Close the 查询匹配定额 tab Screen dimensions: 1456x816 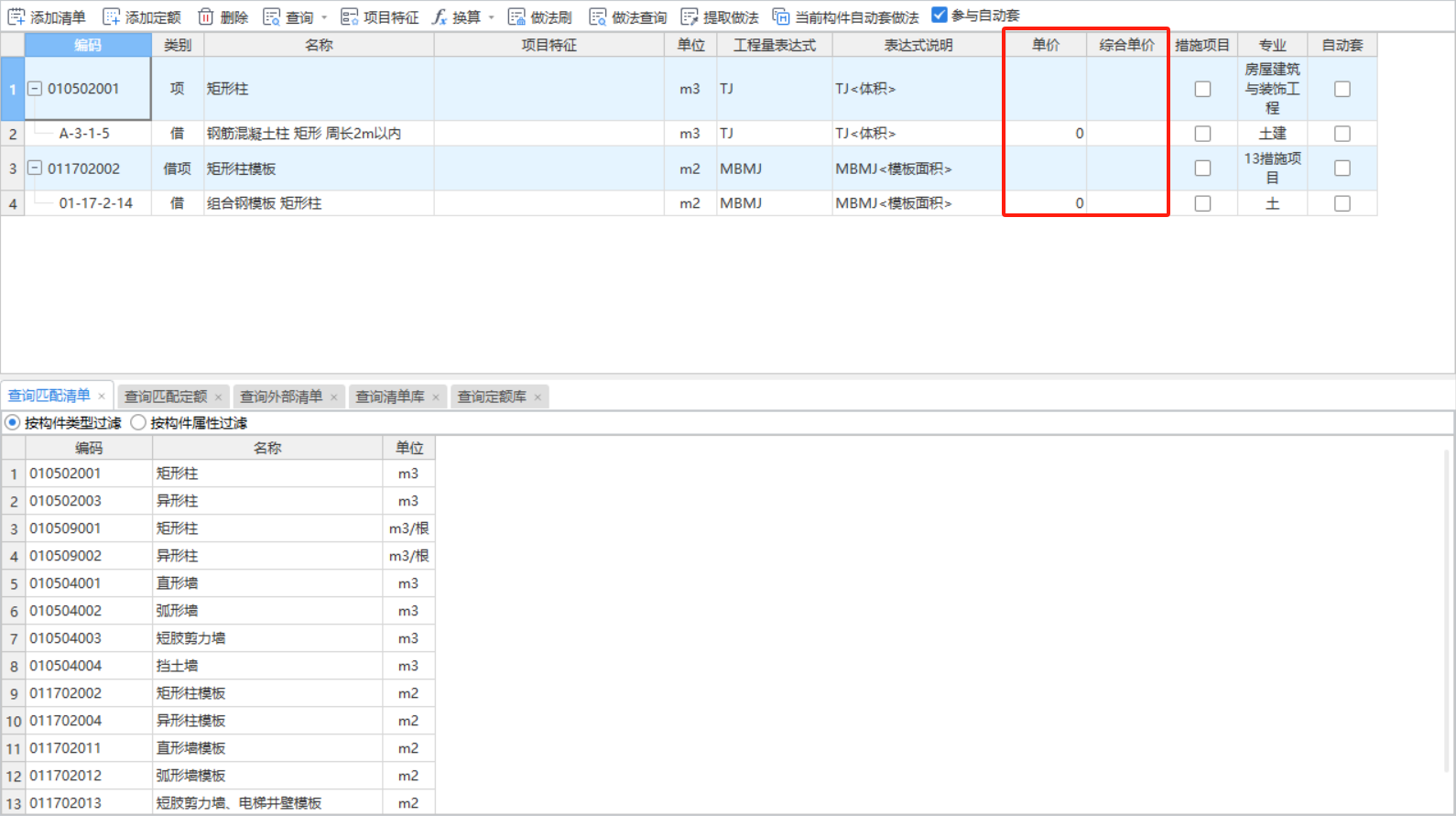point(218,397)
